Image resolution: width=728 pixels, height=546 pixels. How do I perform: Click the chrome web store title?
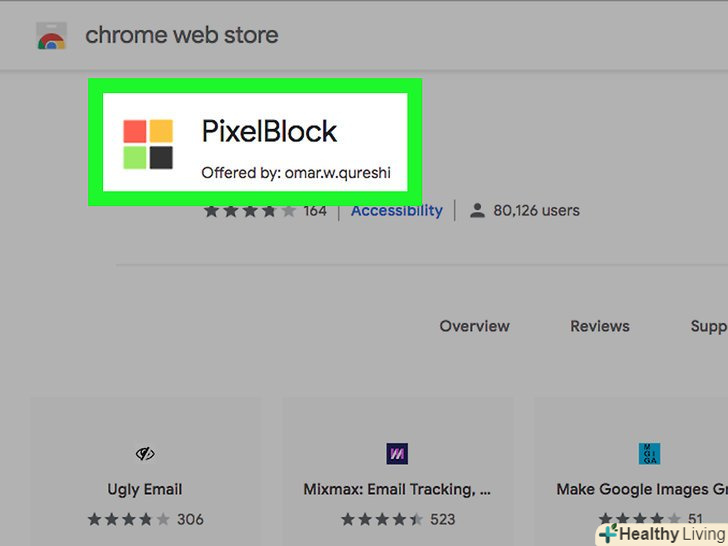[182, 36]
